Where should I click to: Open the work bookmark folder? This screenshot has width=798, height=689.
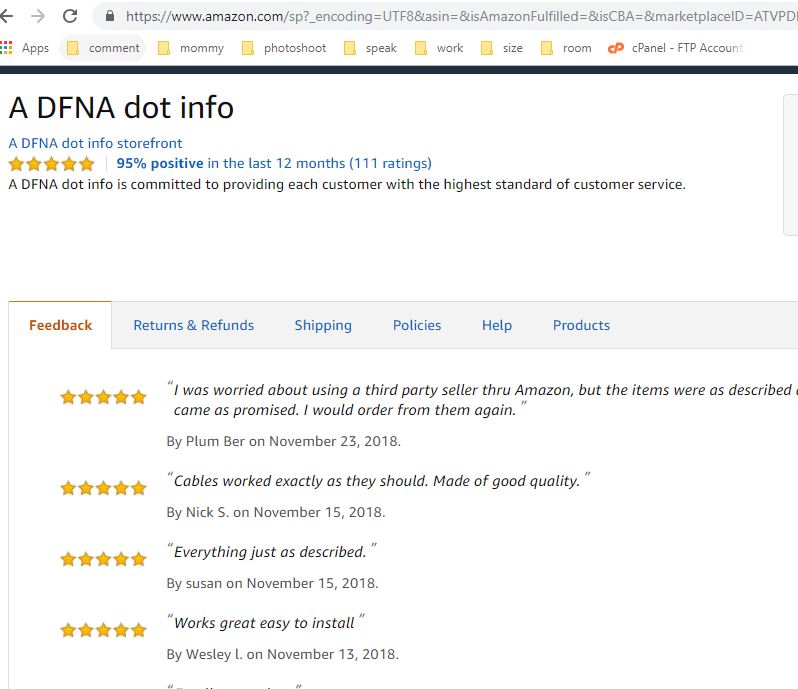pos(439,48)
